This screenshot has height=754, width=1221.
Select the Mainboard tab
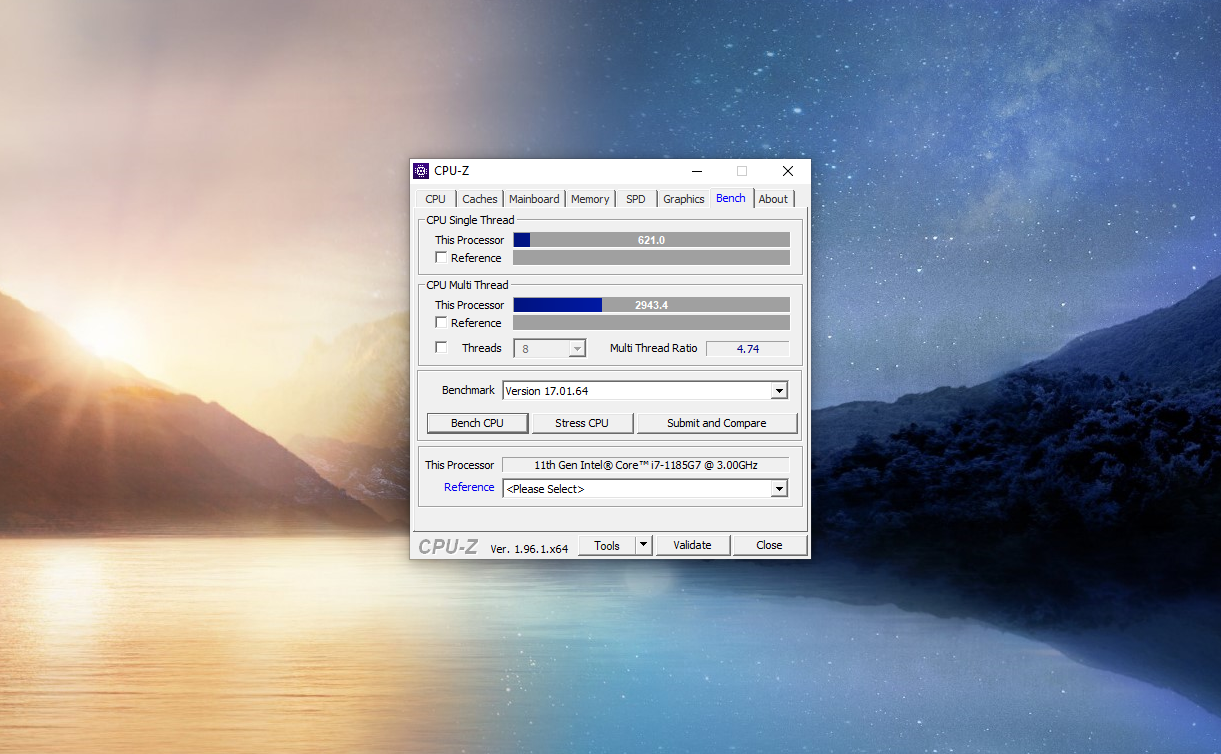point(534,199)
